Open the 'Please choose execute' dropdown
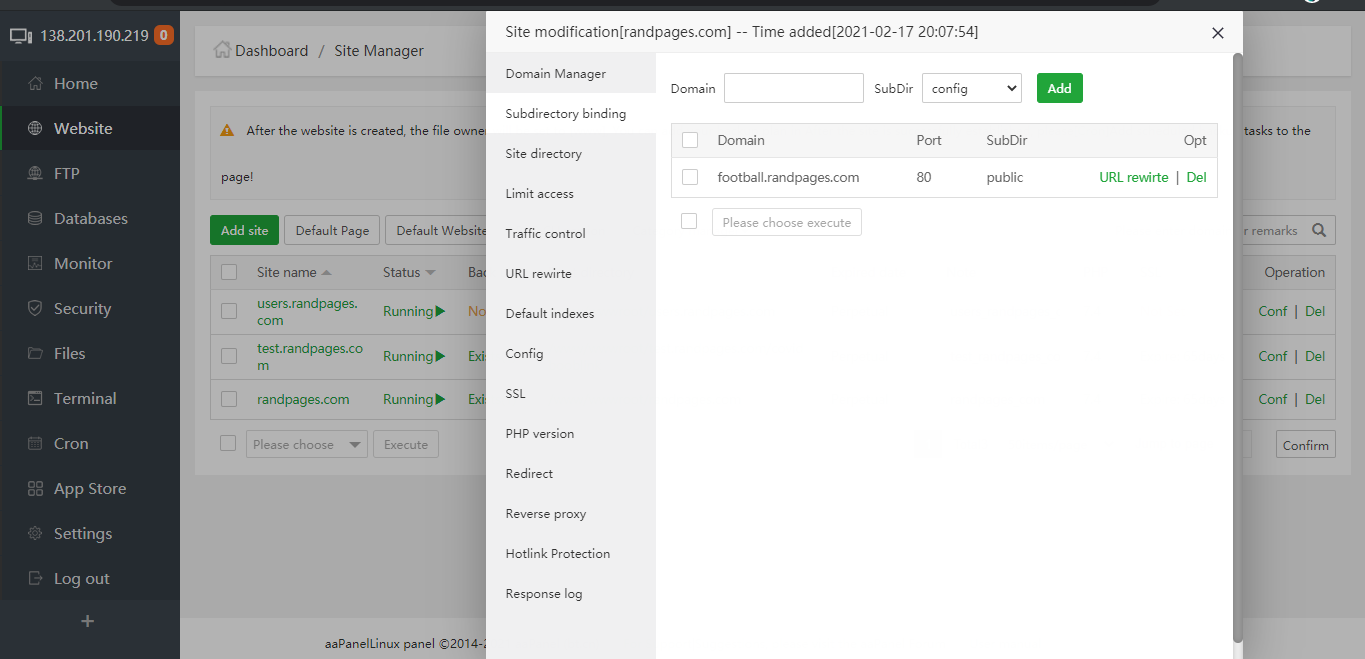This screenshot has height=659, width=1365. (786, 222)
